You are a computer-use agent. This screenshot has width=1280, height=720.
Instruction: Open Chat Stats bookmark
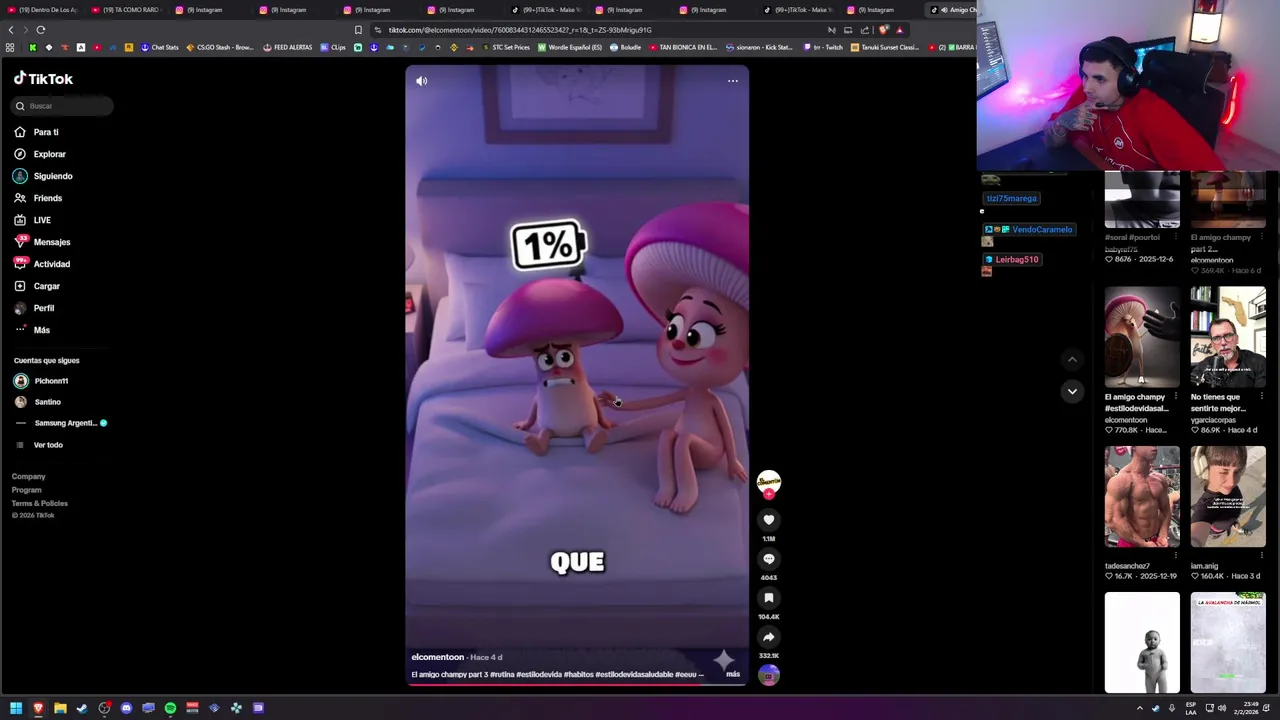coord(160,47)
